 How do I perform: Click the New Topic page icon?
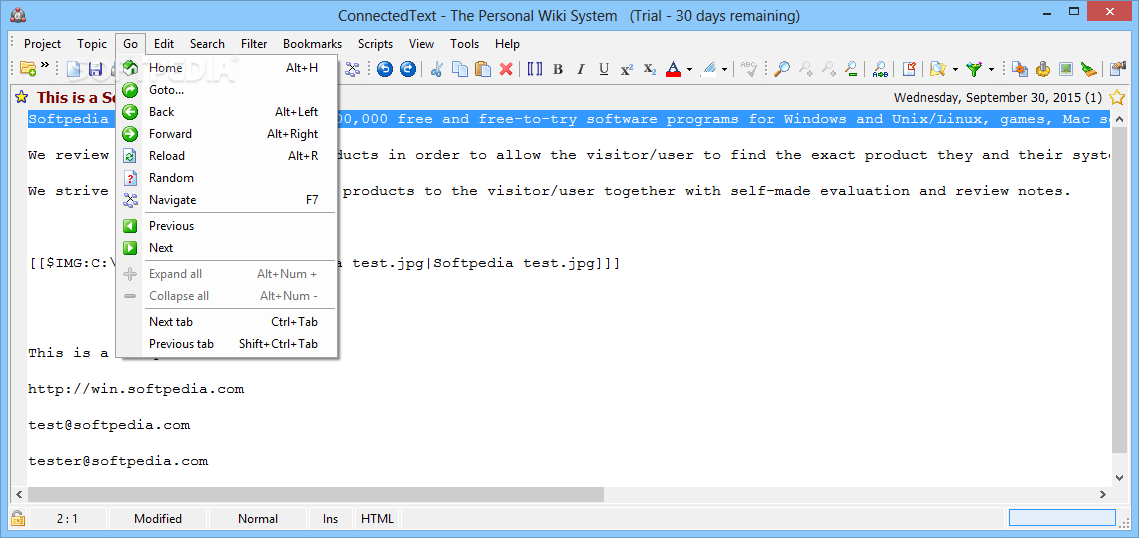pos(73,69)
